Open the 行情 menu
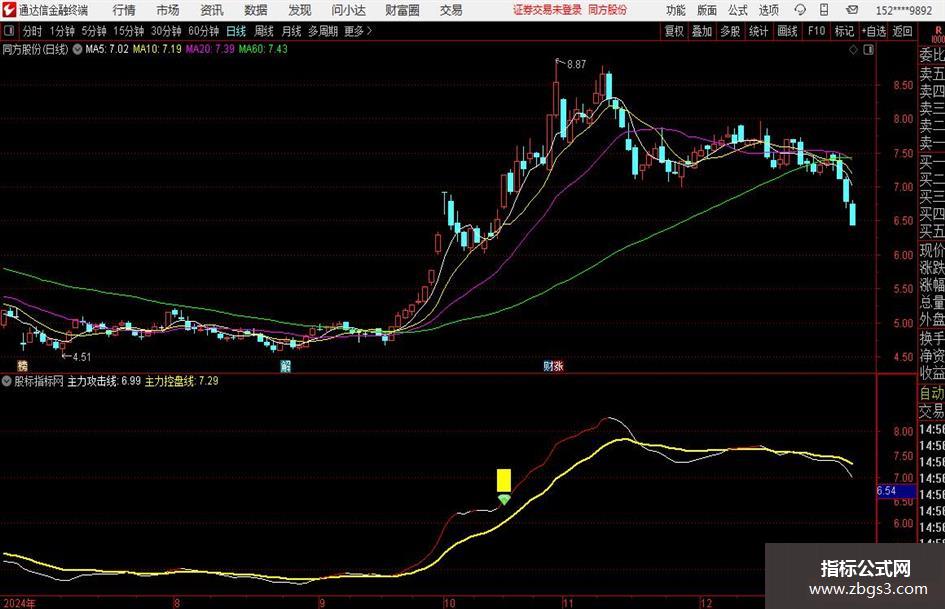The height and width of the screenshot is (609, 945). tap(124, 10)
